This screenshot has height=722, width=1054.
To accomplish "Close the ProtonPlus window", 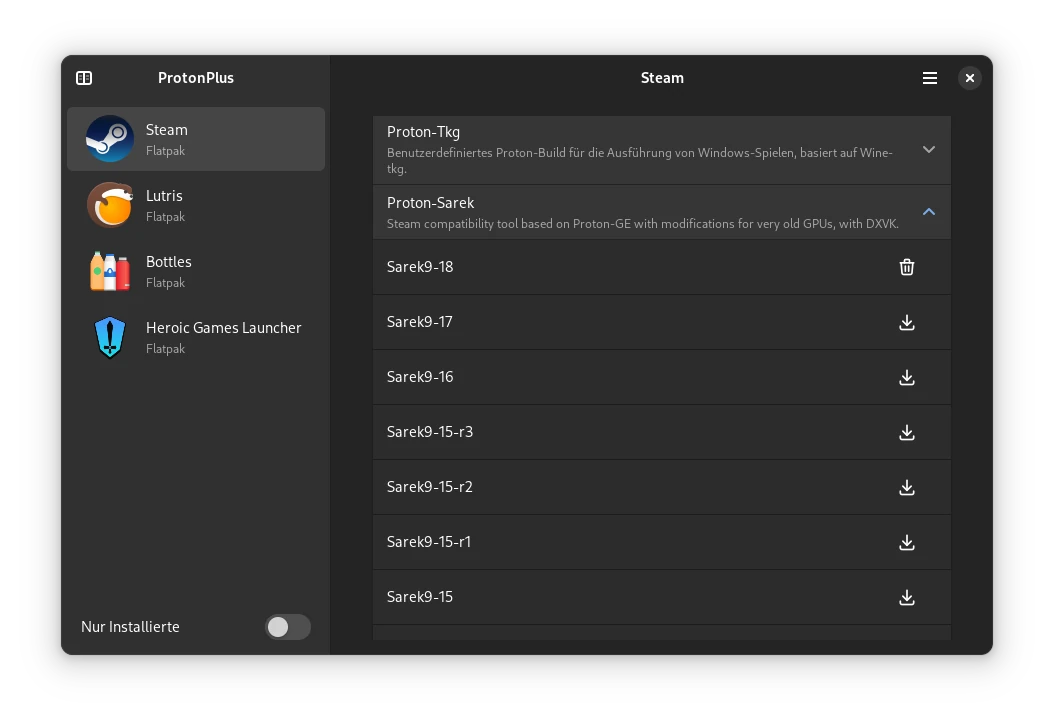I will 969,78.
